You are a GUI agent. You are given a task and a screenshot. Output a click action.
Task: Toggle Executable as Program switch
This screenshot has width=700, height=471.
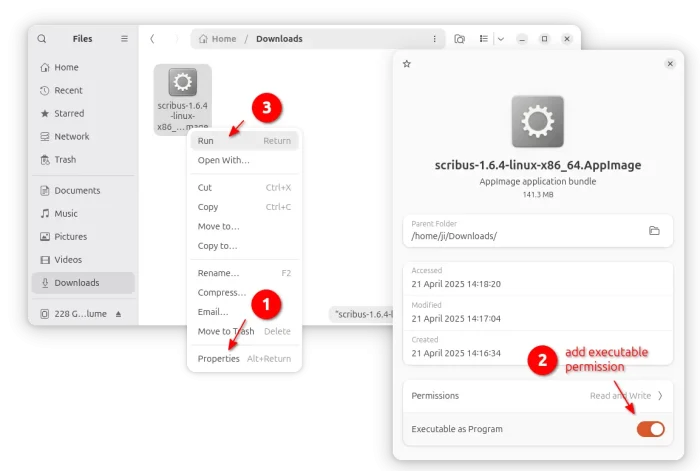[x=650, y=429]
